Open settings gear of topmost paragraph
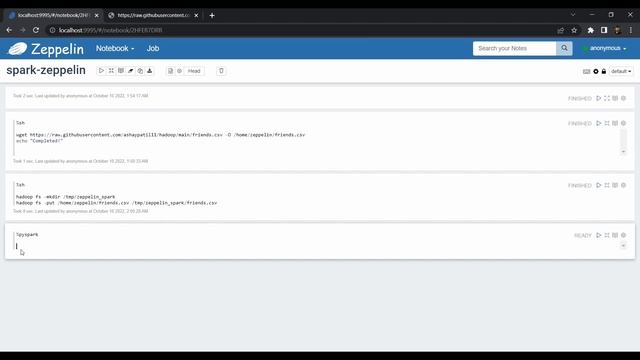640x360 pixels. [623, 98]
